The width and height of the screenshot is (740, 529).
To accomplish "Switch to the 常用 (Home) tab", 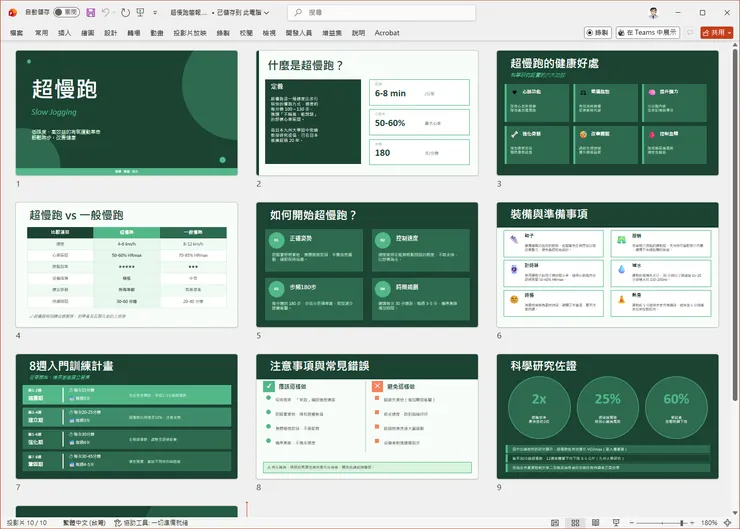I will coord(42,33).
